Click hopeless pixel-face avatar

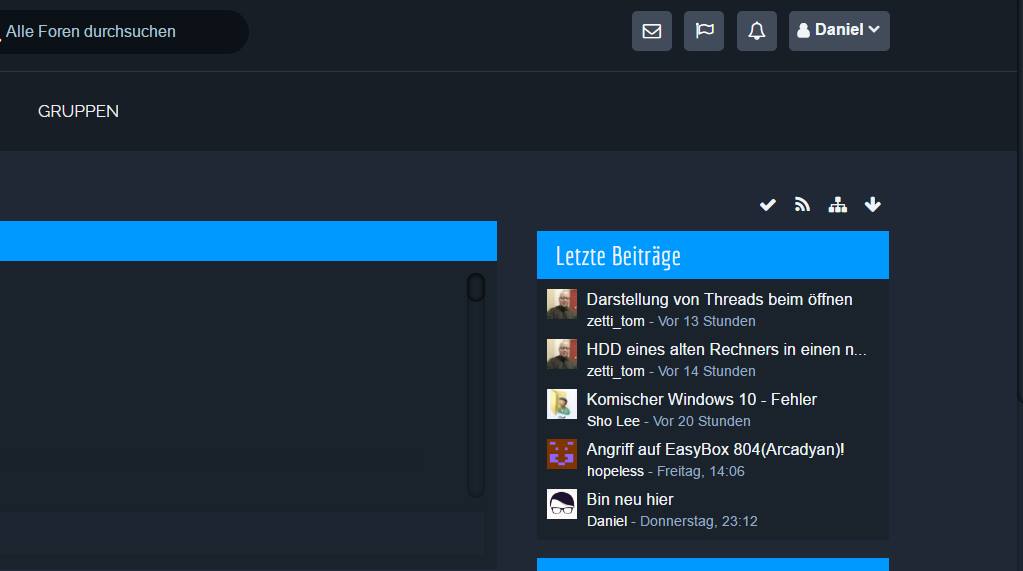[562, 454]
